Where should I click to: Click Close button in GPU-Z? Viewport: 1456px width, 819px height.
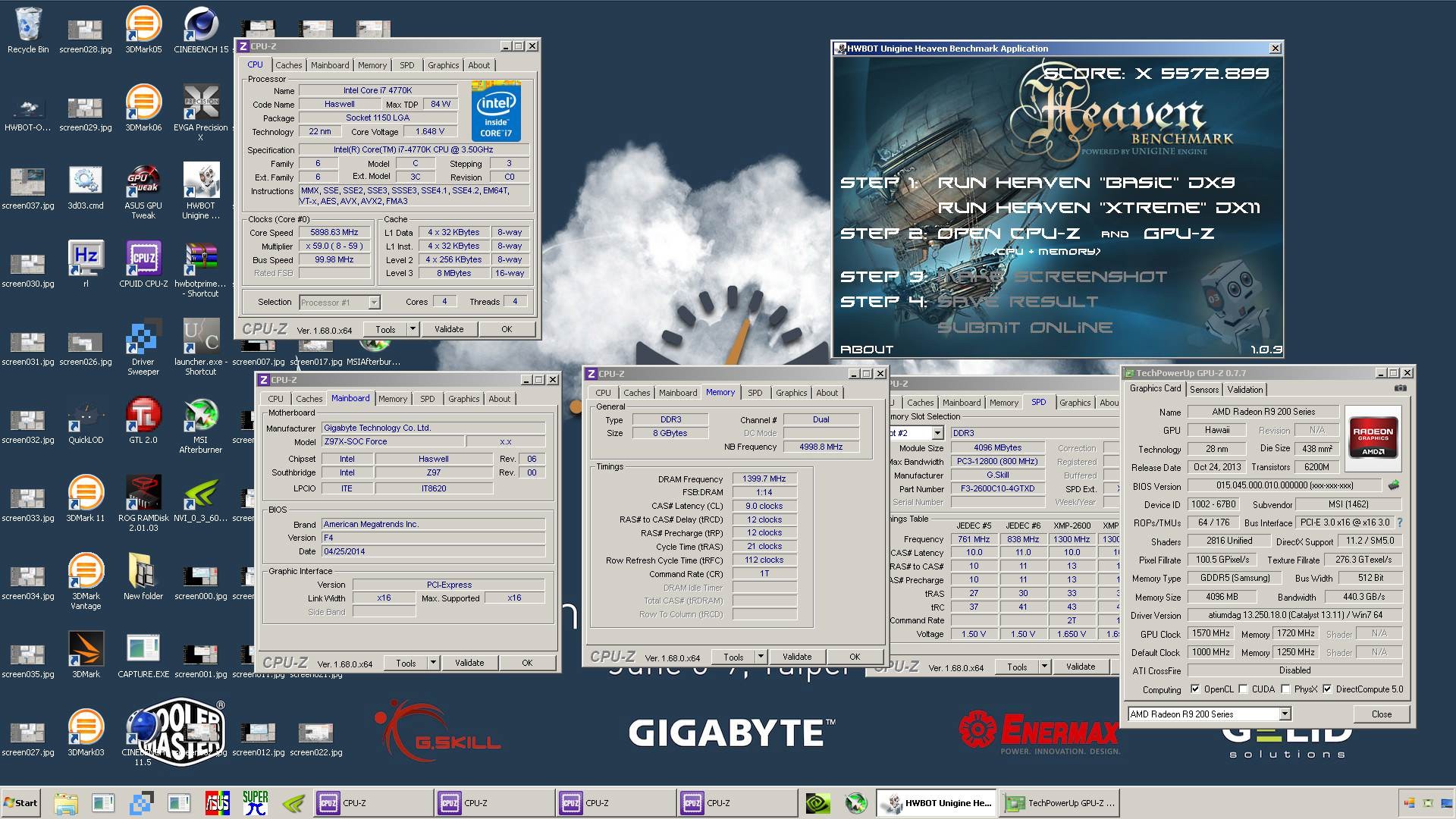click(x=1381, y=714)
